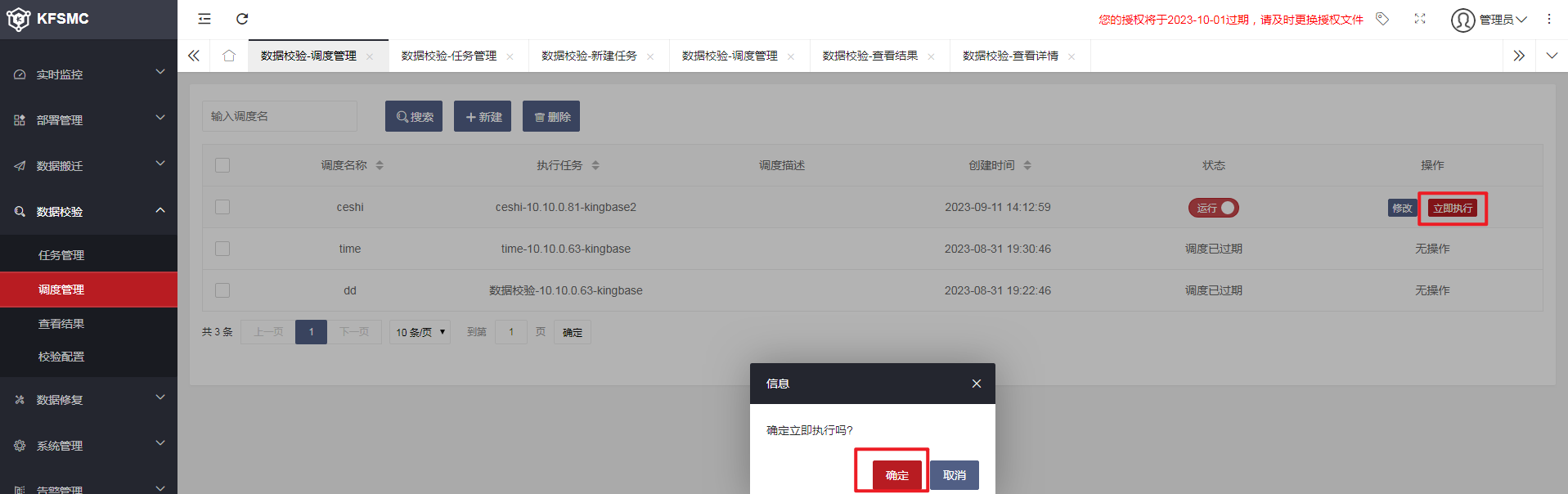Click the home tab icon
1568x494 pixels.
[x=229, y=56]
